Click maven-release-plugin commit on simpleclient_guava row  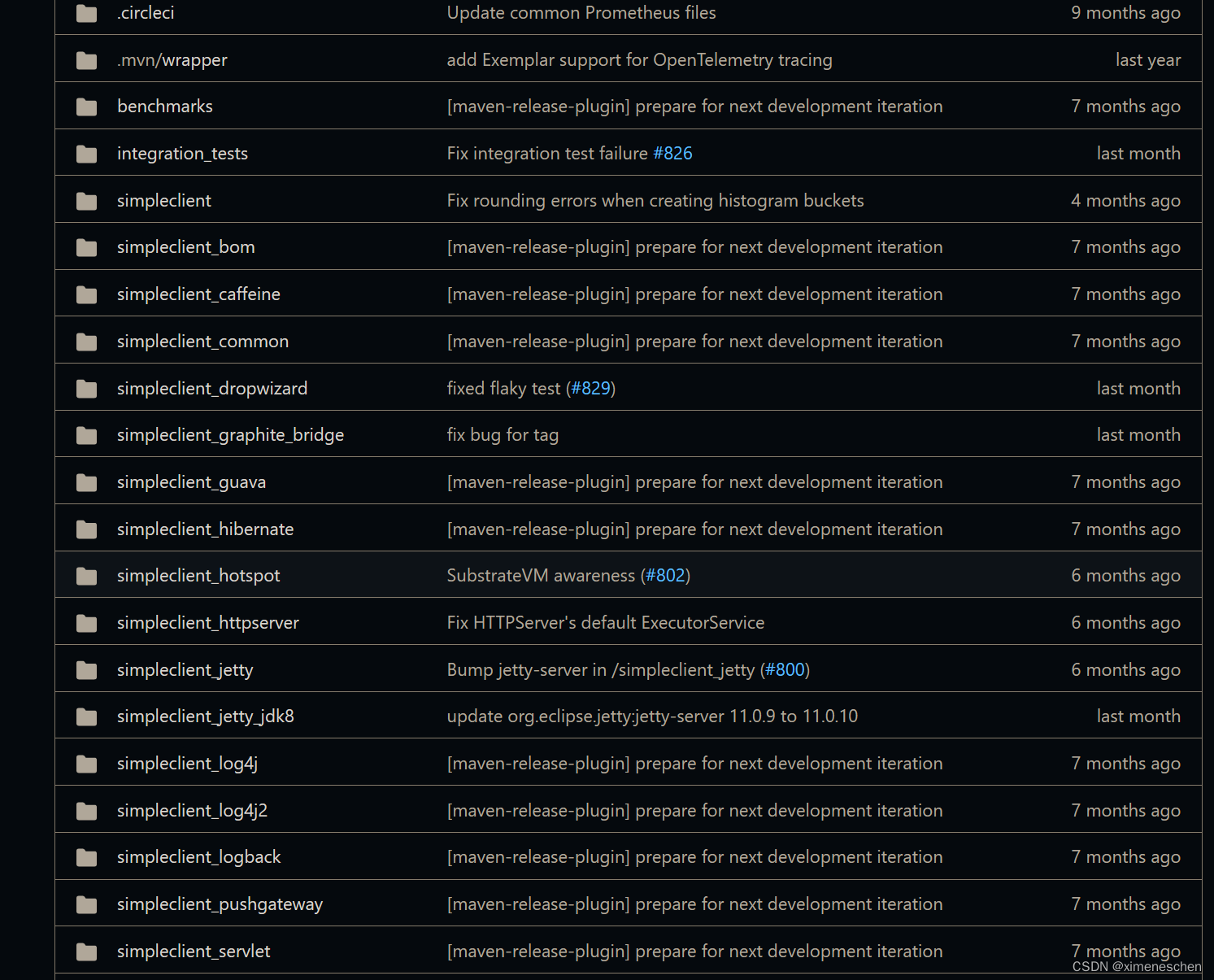click(x=695, y=482)
